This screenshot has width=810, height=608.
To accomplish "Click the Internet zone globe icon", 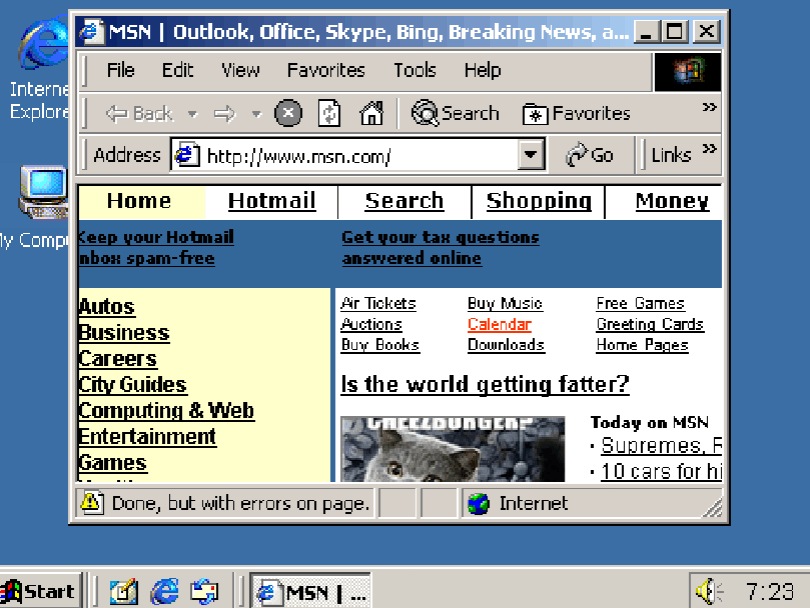I will click(478, 504).
